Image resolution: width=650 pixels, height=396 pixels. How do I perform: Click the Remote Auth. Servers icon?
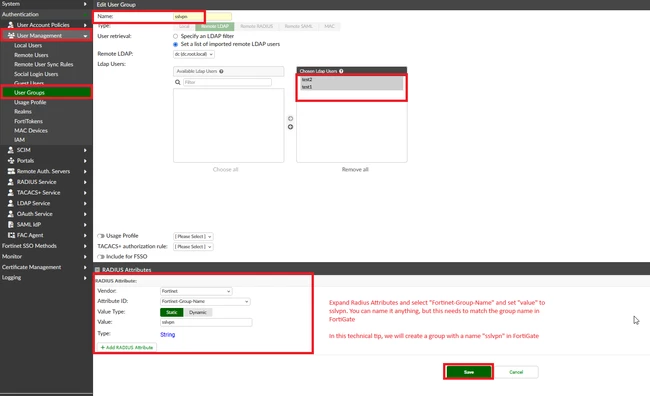point(11,171)
